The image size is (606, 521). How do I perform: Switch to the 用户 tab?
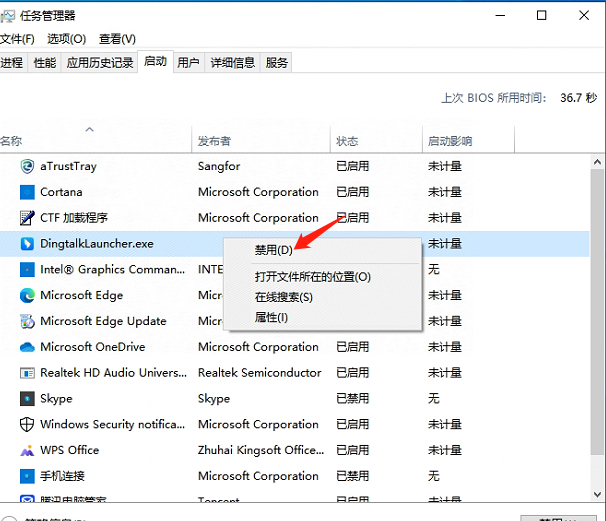[x=188, y=63]
